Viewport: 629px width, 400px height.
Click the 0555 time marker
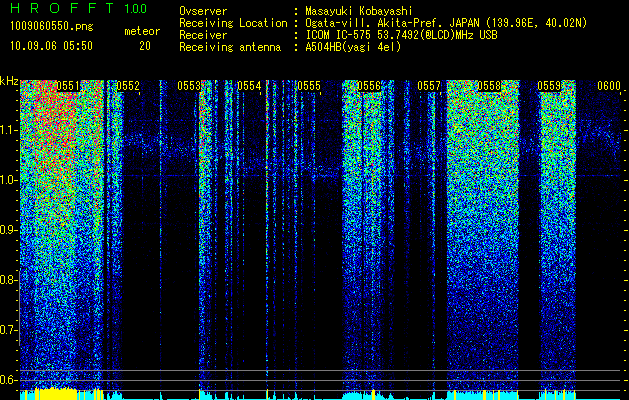[x=309, y=86]
